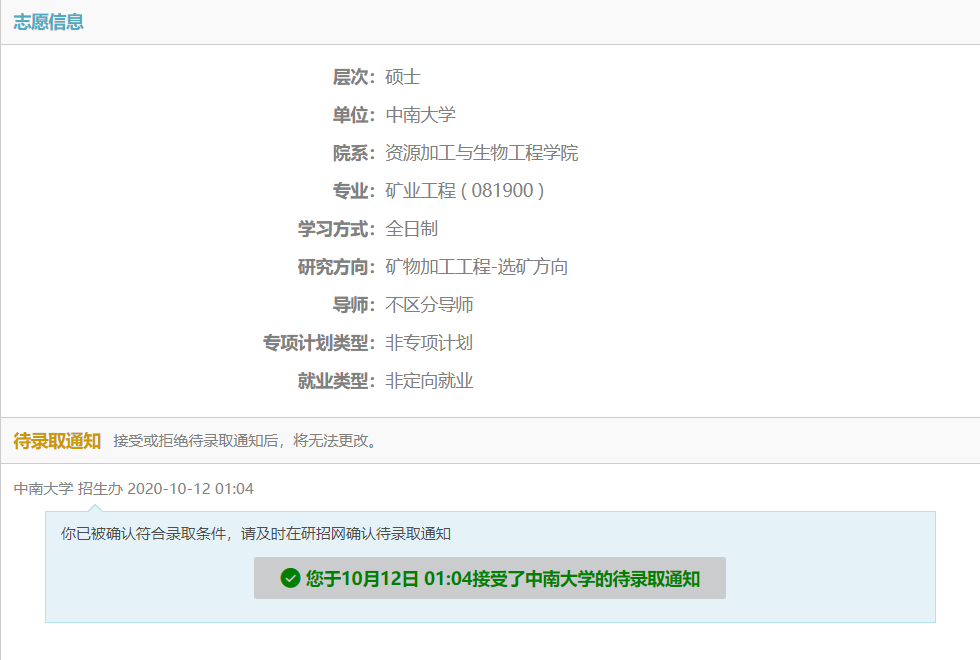Viewport: 980px width, 660px height.
Task: Click the 资源加工与生物工程学院 department text
Action: coord(481,153)
